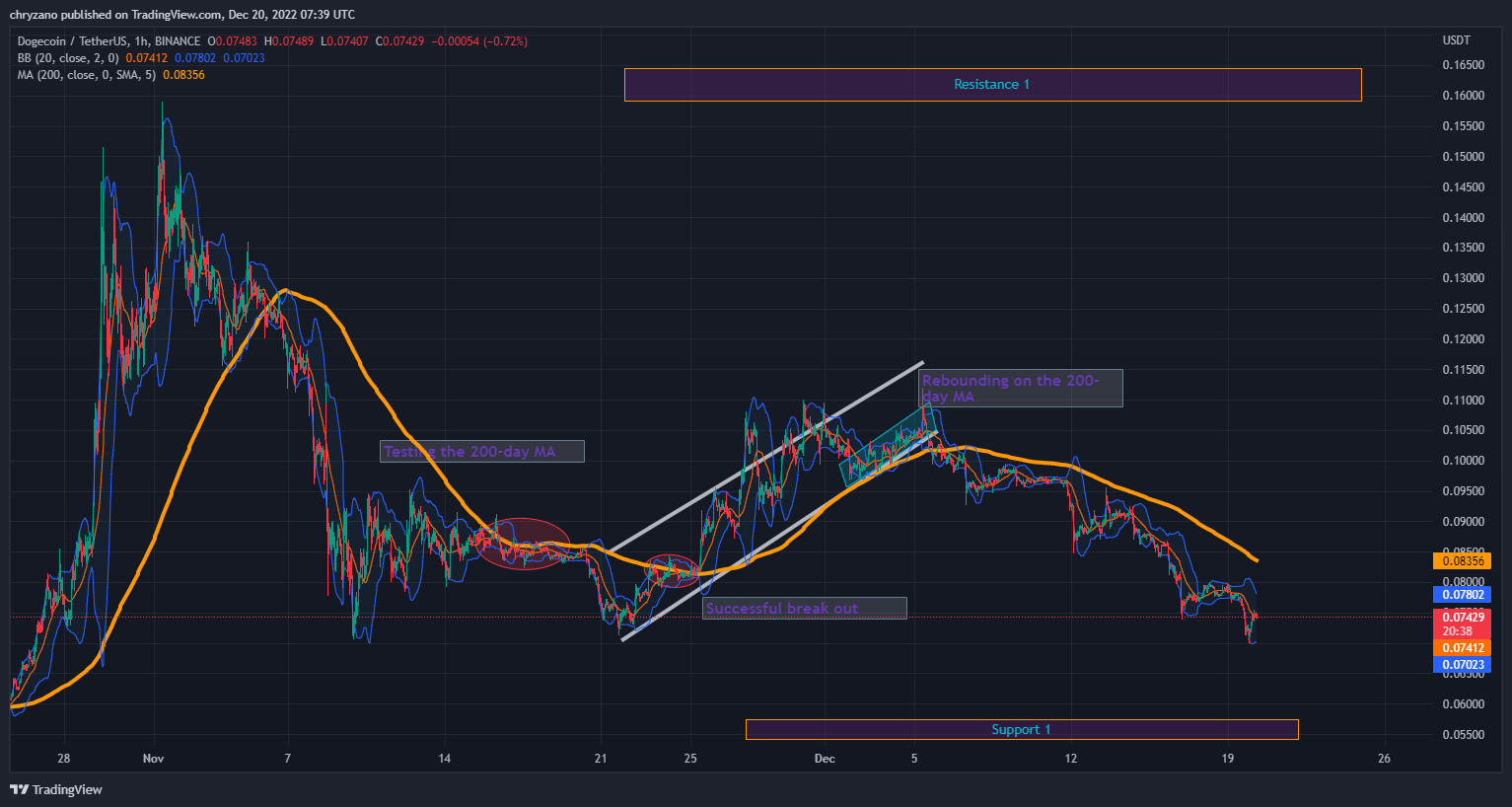Click the '25' date on time axis
The height and width of the screenshot is (807, 1512).
pyautogui.click(x=690, y=759)
